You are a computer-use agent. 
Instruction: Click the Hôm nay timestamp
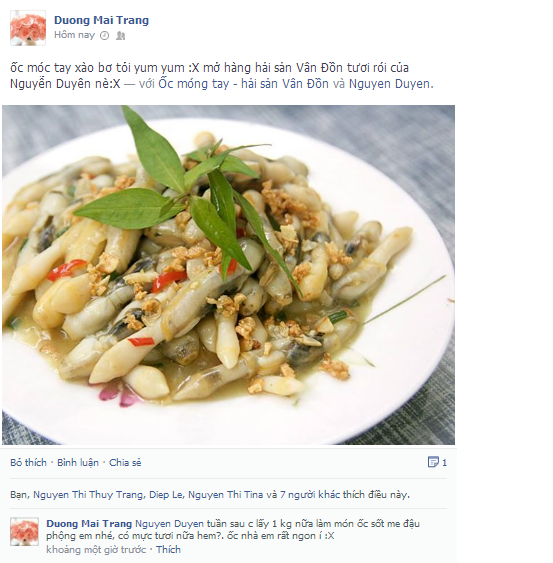pyautogui.click(x=74, y=35)
